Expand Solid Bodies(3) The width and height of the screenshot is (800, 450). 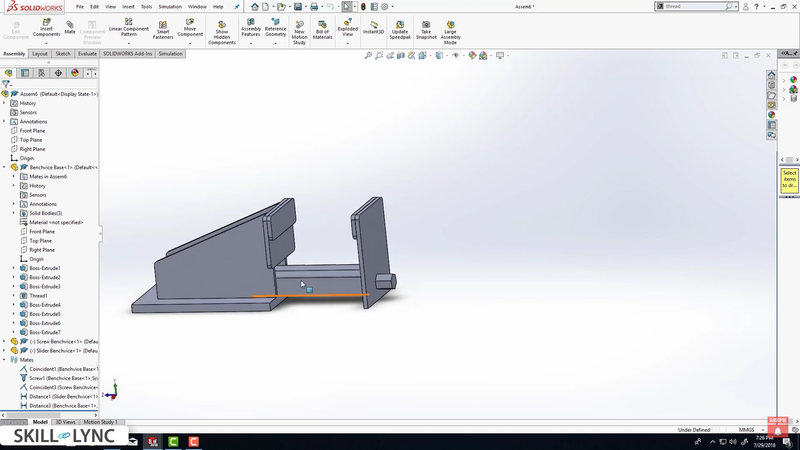point(14,213)
